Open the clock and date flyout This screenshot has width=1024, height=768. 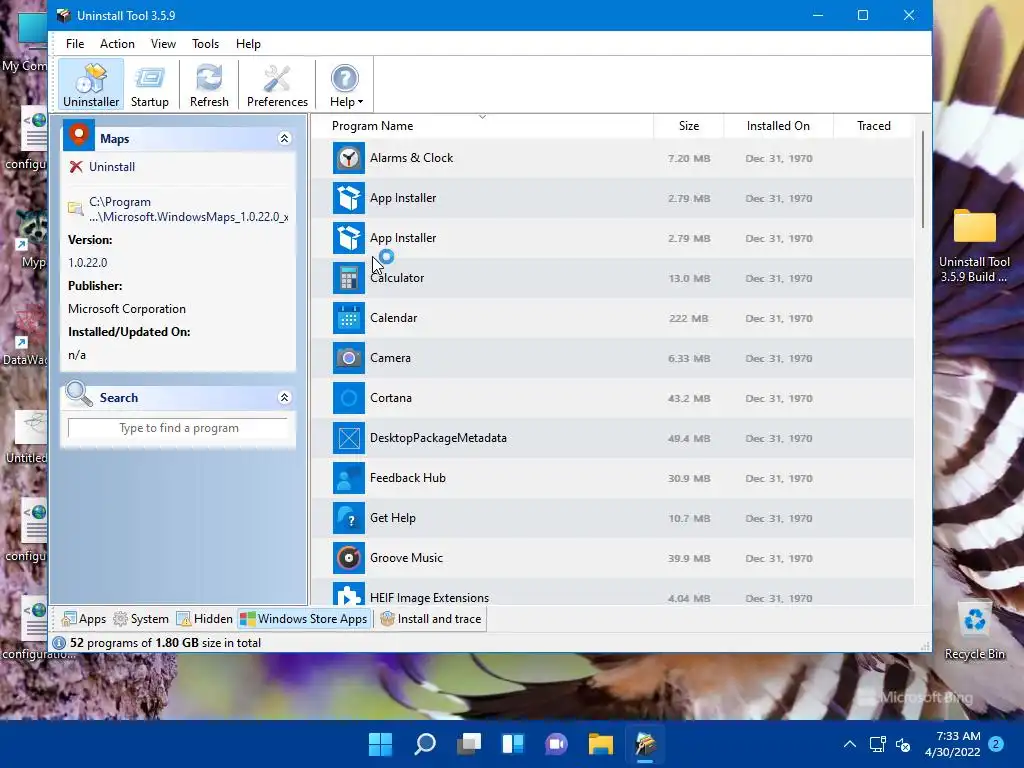click(952, 744)
